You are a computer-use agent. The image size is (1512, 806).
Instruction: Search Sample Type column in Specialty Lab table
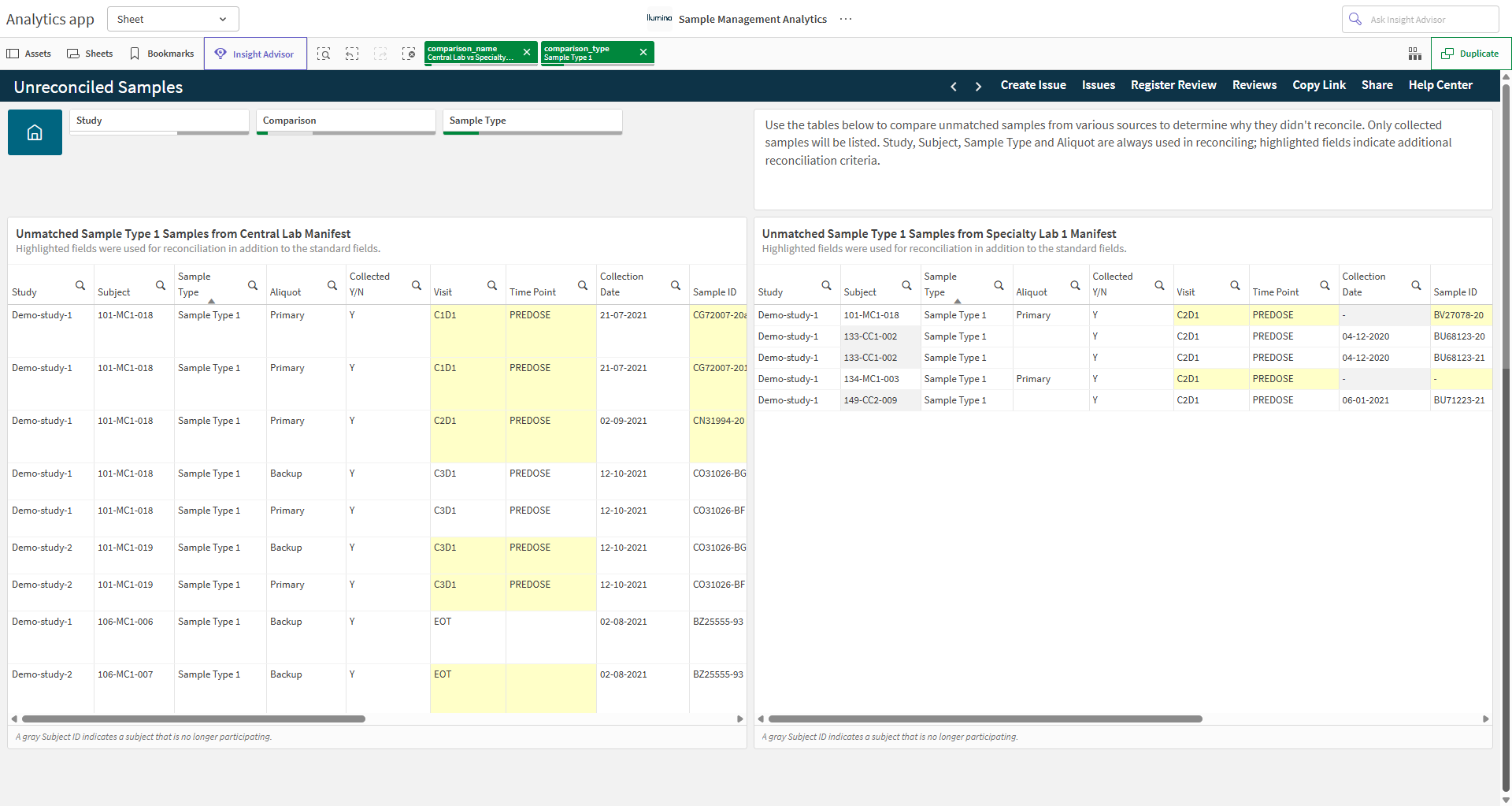(x=999, y=285)
